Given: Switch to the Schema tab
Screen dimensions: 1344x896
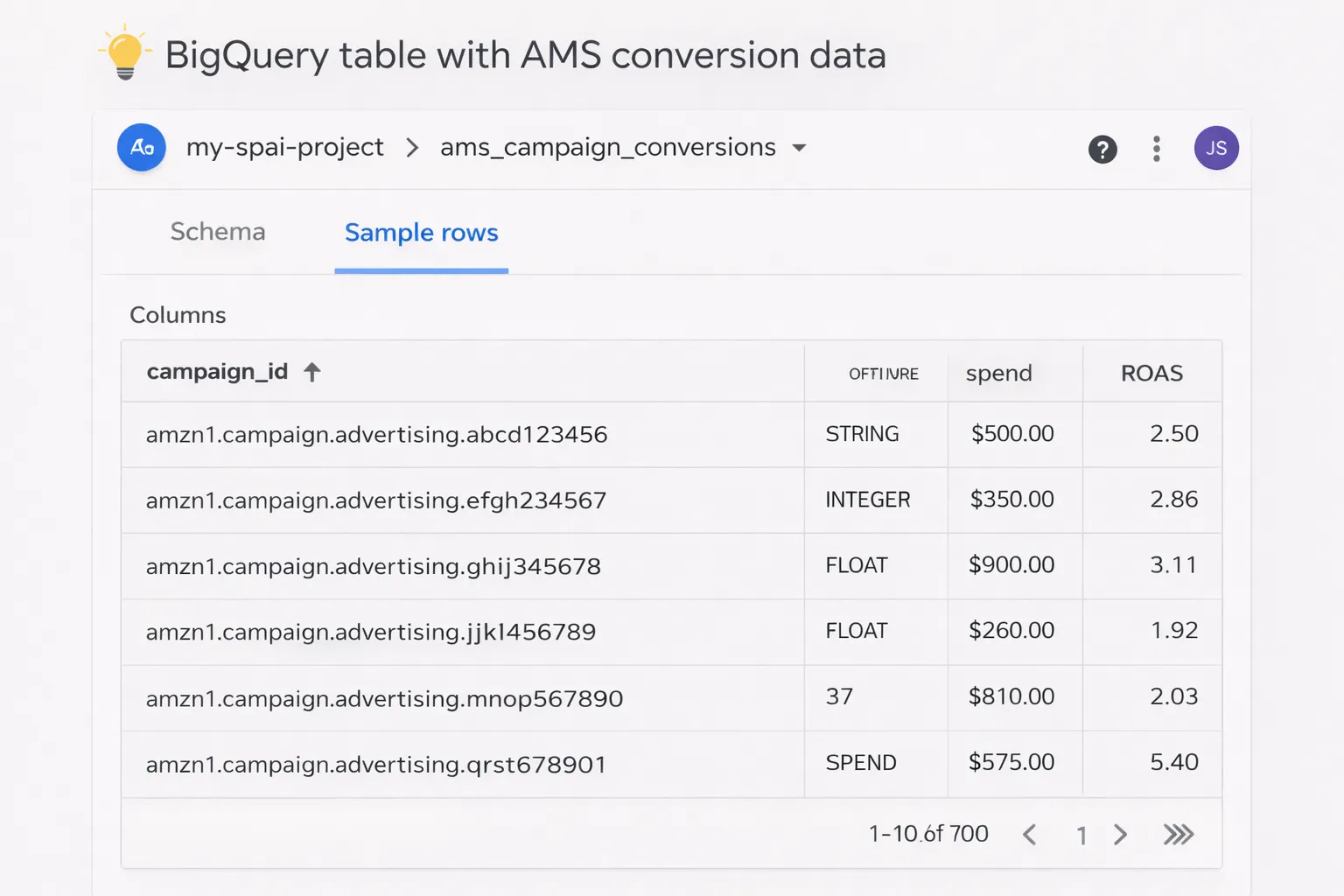Looking at the screenshot, I should click(x=217, y=232).
